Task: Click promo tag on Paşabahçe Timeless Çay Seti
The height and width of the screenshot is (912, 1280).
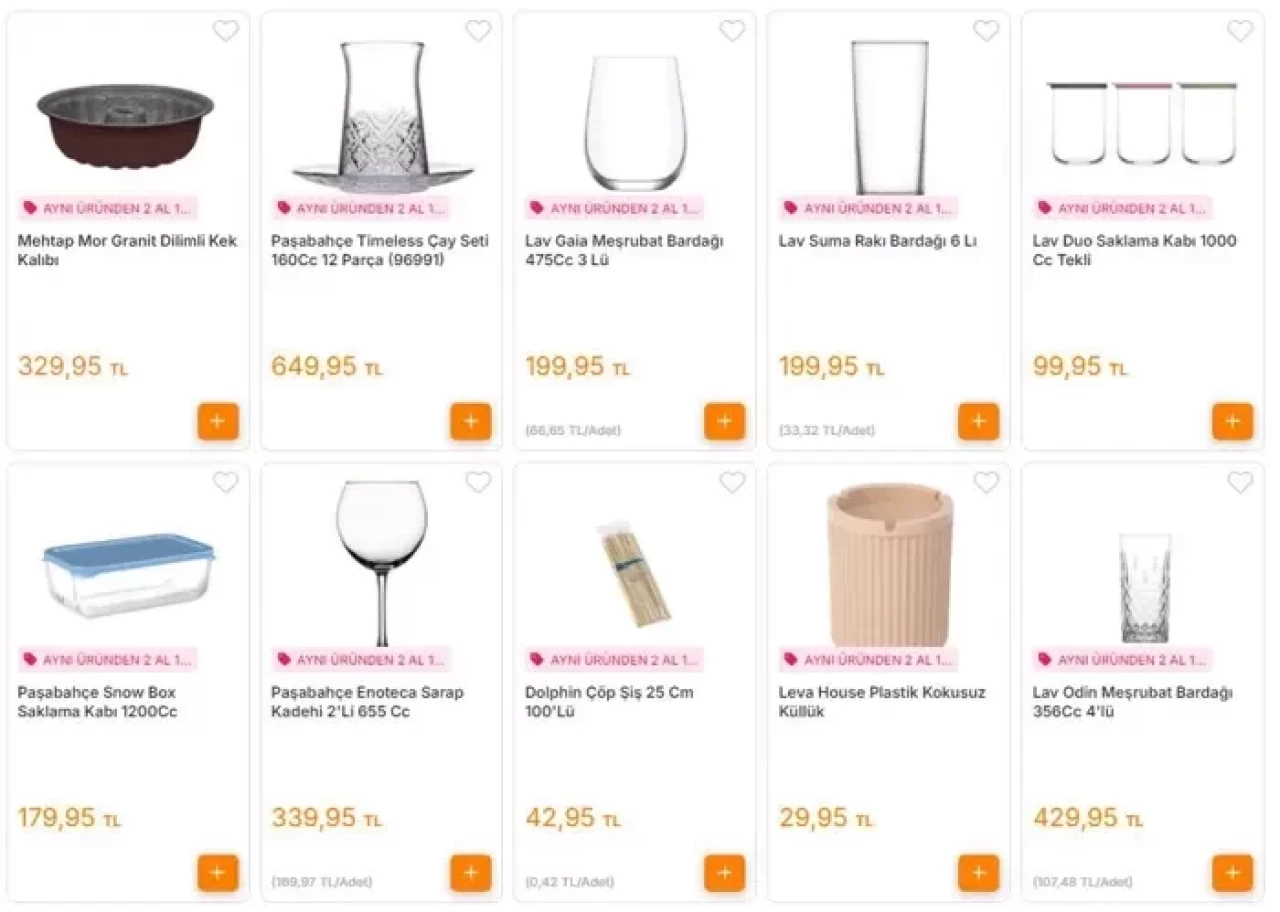Action: (x=361, y=208)
